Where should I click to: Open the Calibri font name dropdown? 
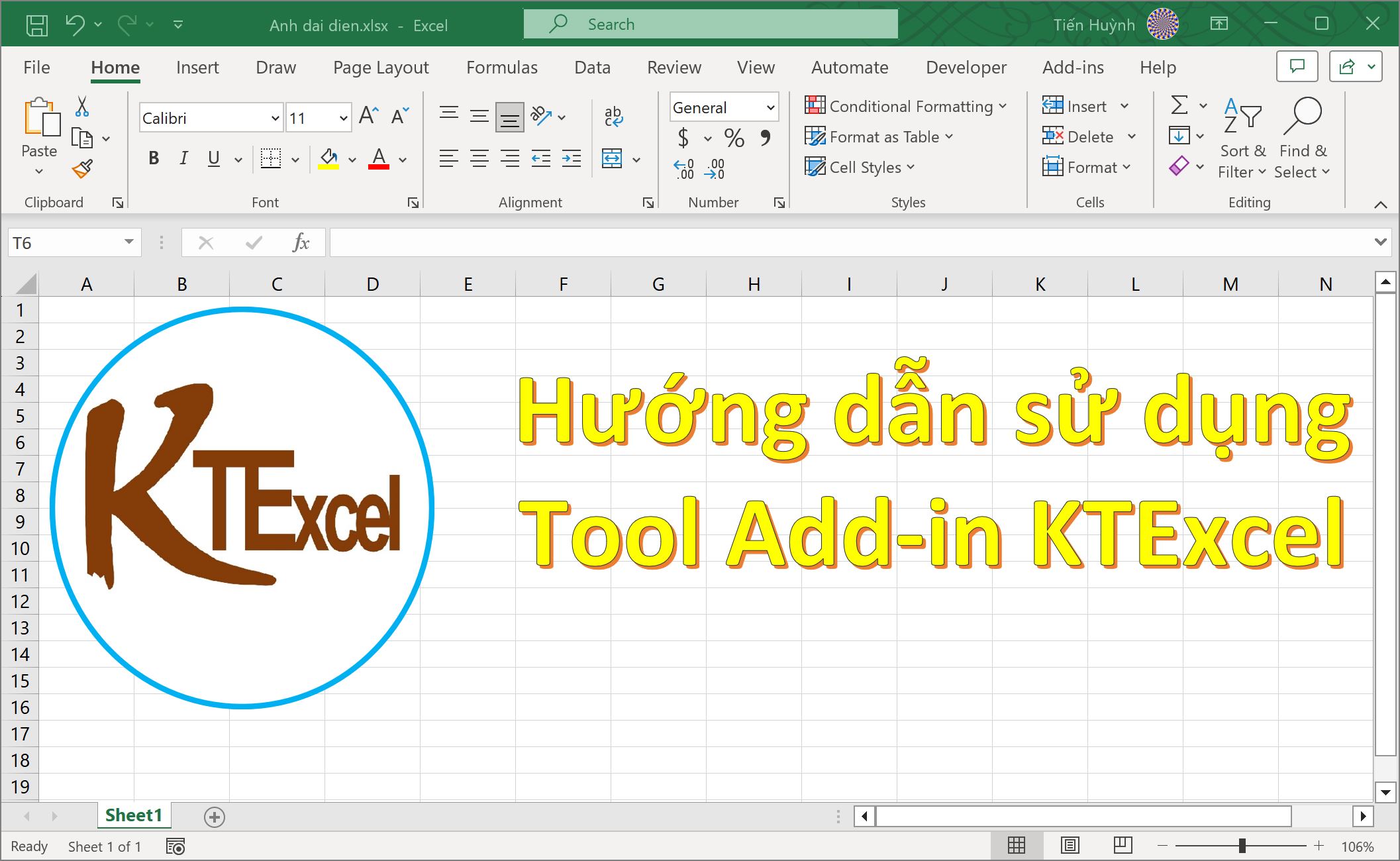[x=275, y=119]
